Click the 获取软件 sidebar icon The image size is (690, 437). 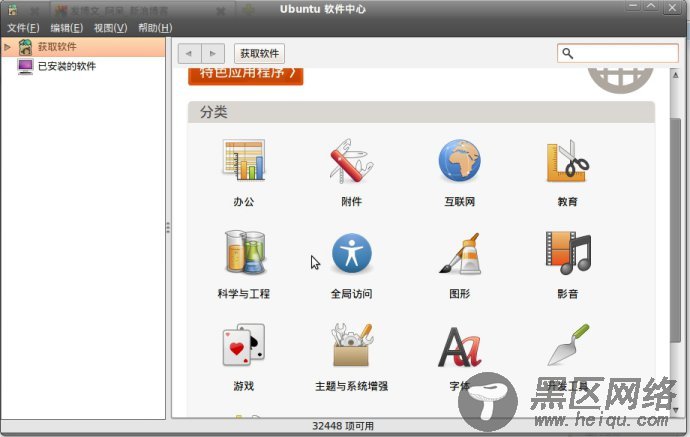pyautogui.click(x=25, y=47)
